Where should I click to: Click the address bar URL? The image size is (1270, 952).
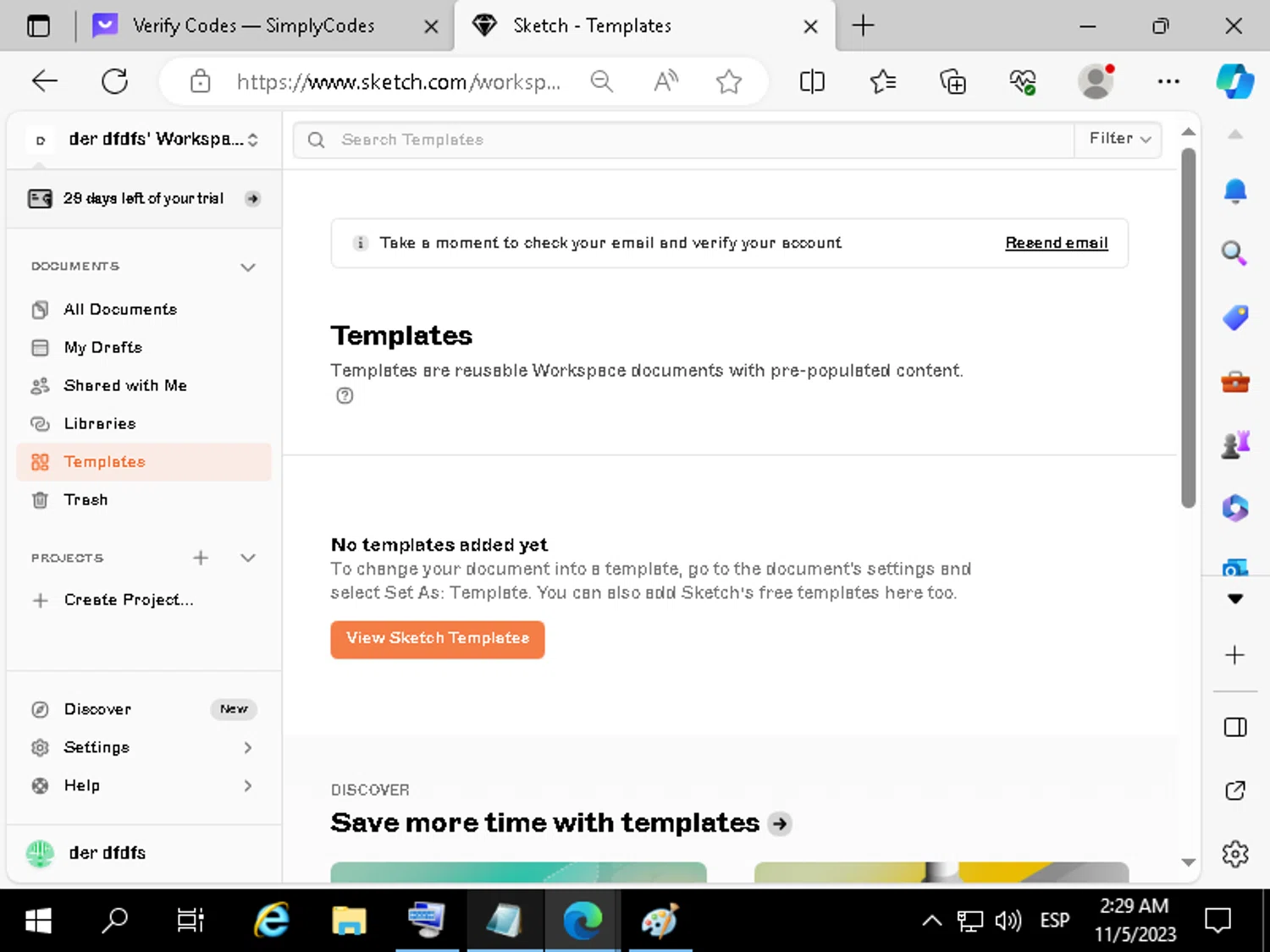click(x=398, y=82)
